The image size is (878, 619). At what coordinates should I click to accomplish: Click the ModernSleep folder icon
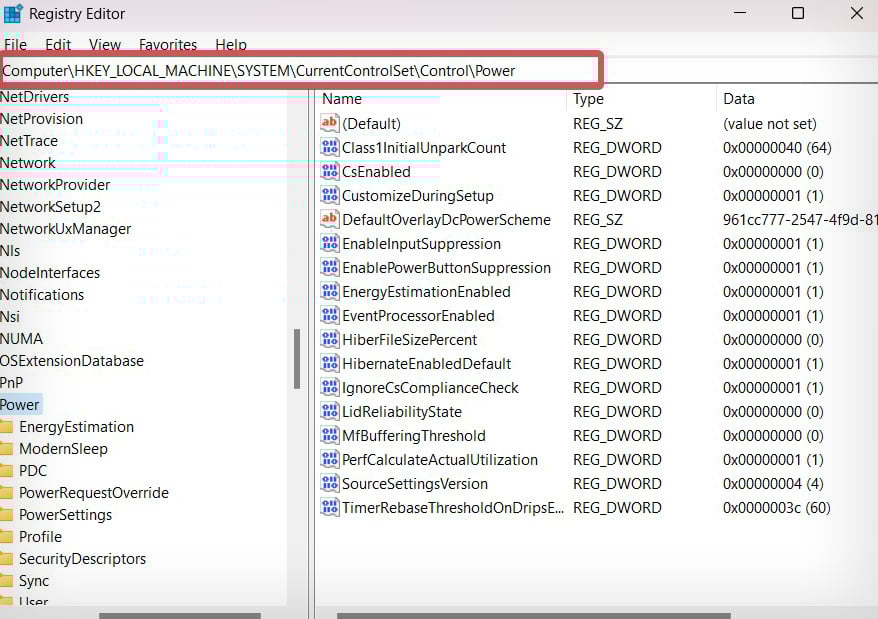7,449
